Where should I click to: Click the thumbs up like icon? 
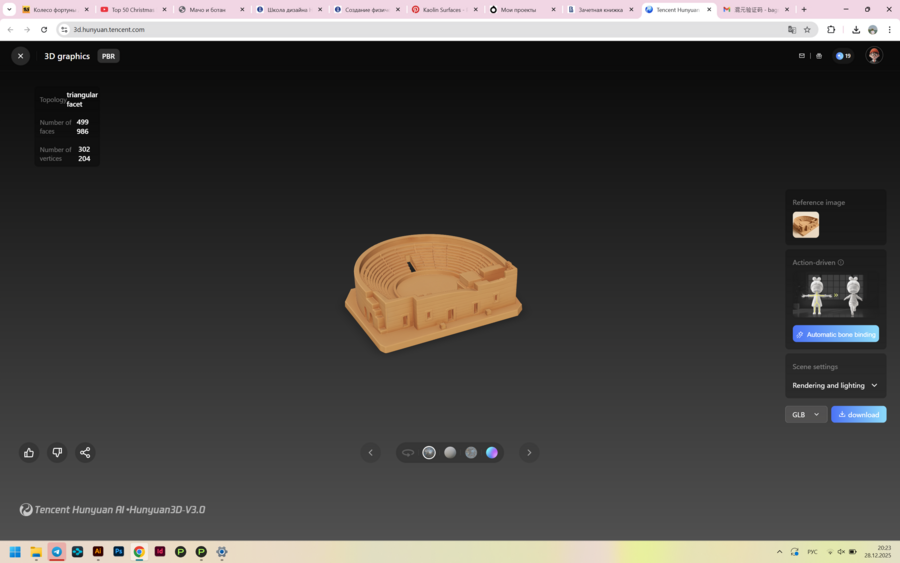(x=29, y=452)
